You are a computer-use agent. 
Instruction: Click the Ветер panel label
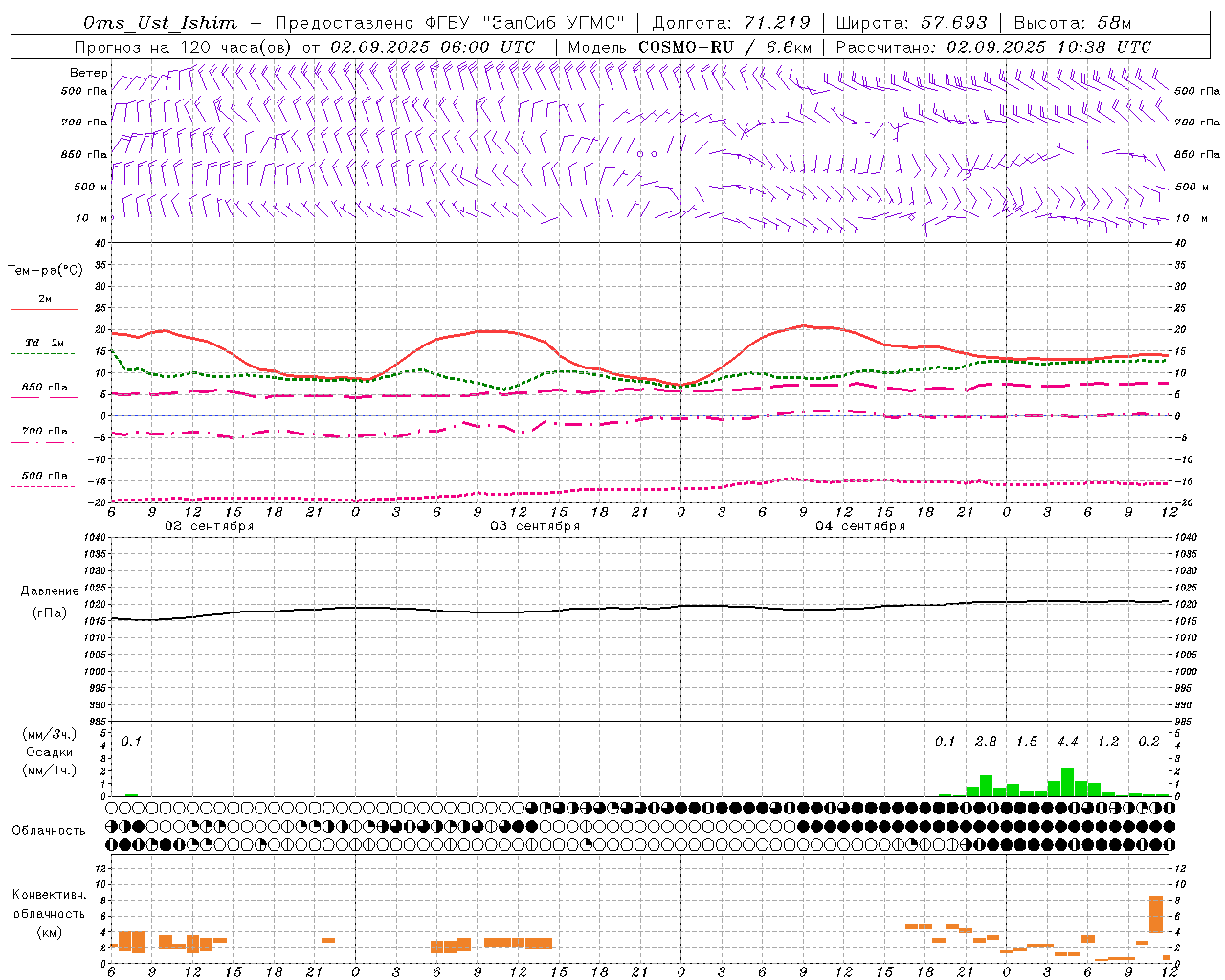pyautogui.click(x=88, y=73)
